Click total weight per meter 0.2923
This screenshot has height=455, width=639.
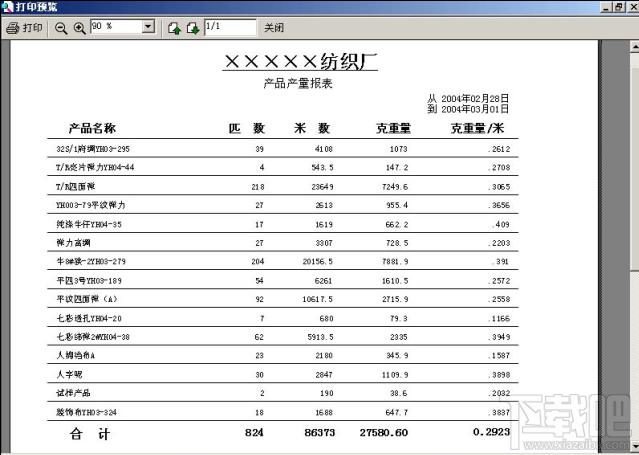(491, 432)
